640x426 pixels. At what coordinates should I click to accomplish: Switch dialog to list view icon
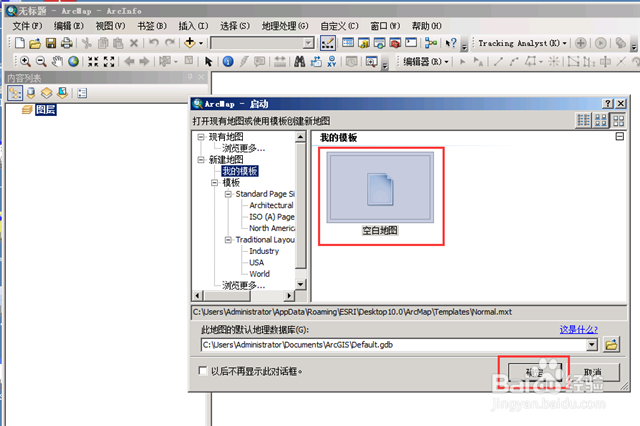click(x=584, y=120)
